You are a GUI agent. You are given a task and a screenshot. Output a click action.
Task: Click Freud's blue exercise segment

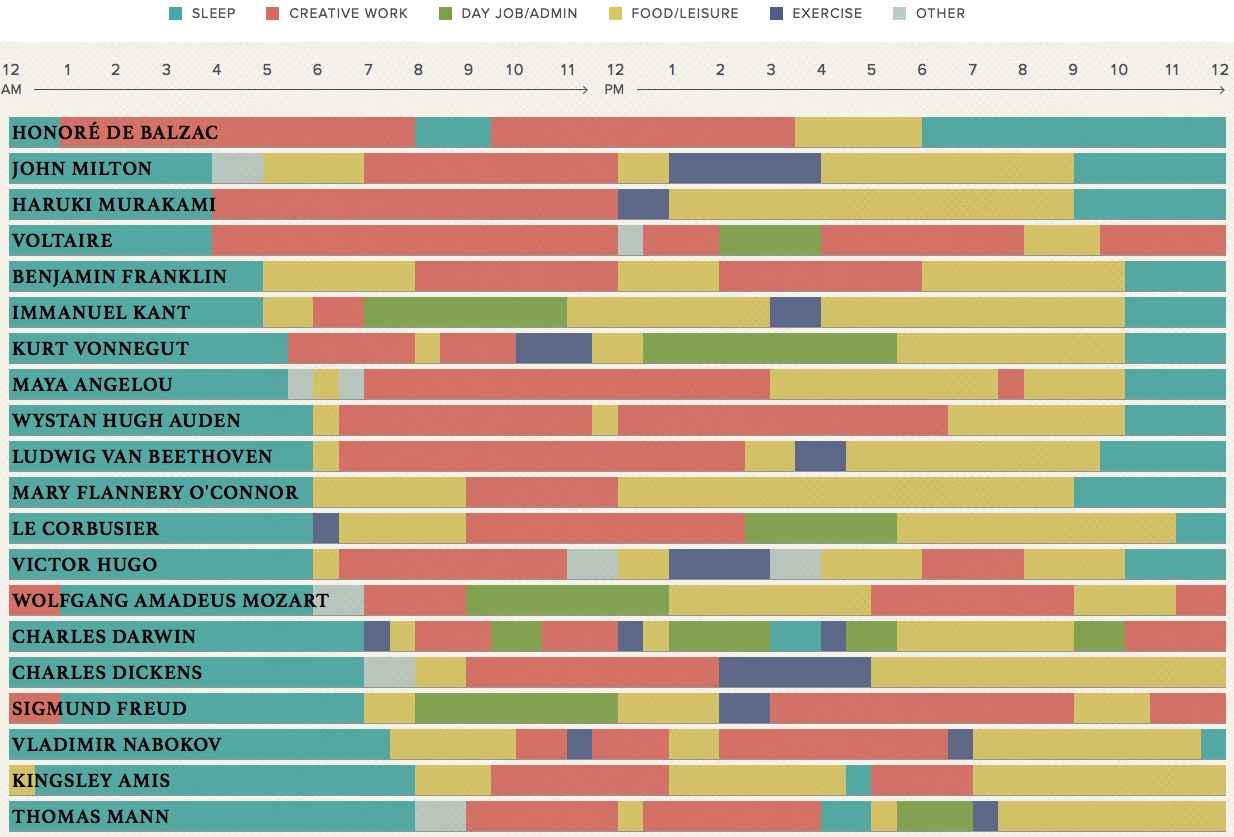tap(744, 708)
